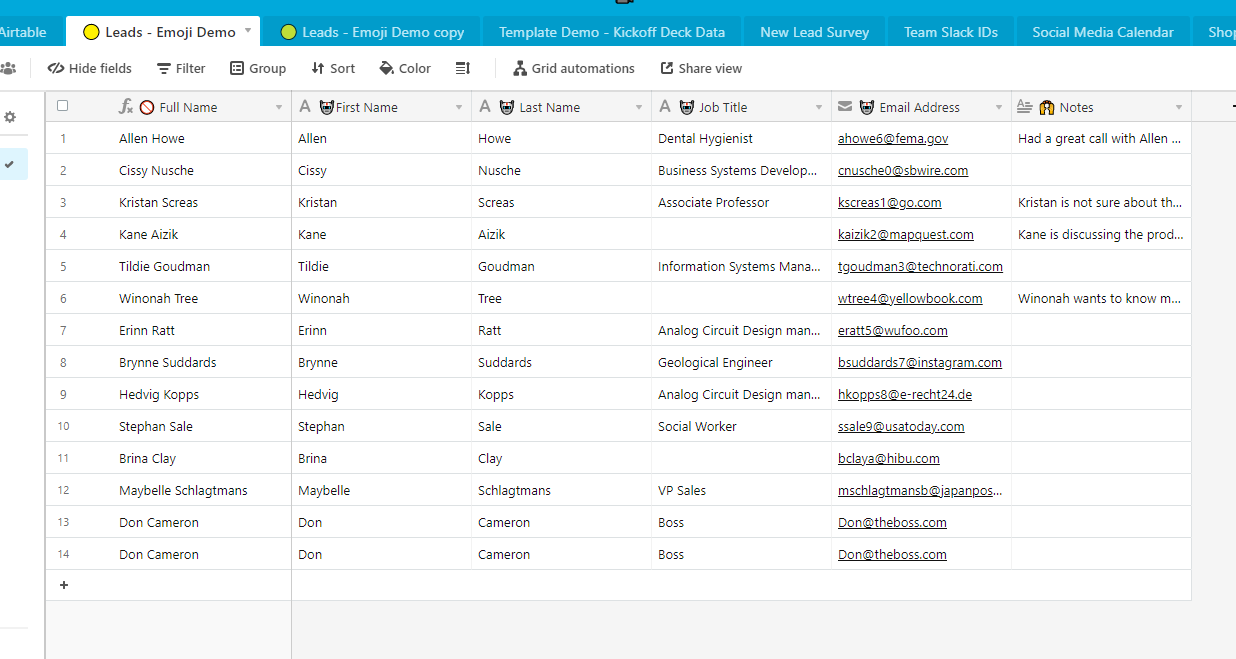
Task: Select the Schlagtmans last name cell
Action: [561, 491]
